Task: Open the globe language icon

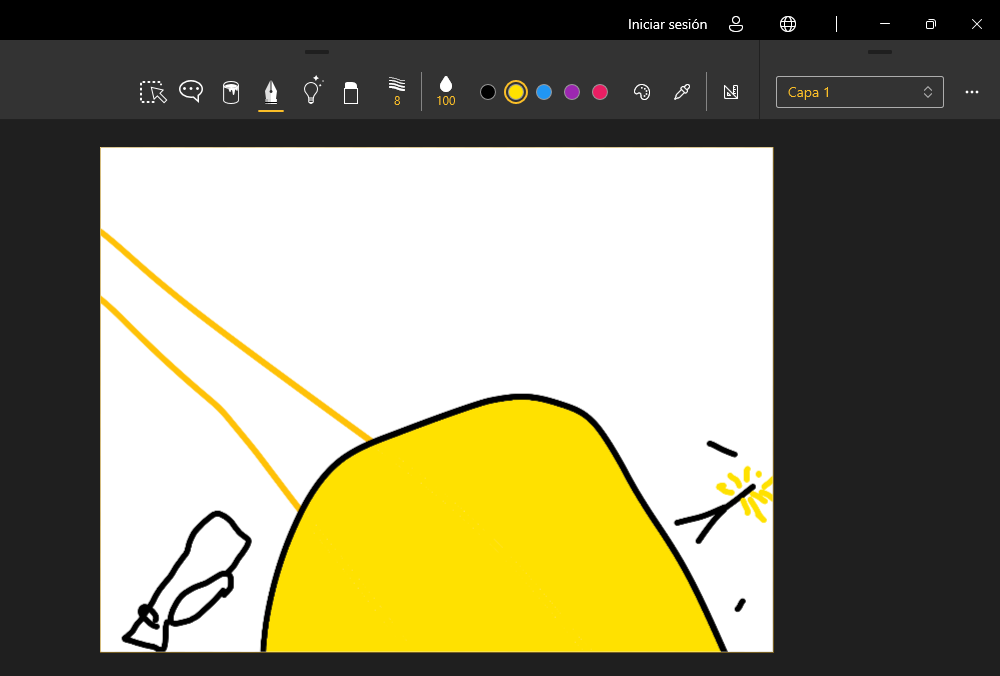Action: (788, 24)
